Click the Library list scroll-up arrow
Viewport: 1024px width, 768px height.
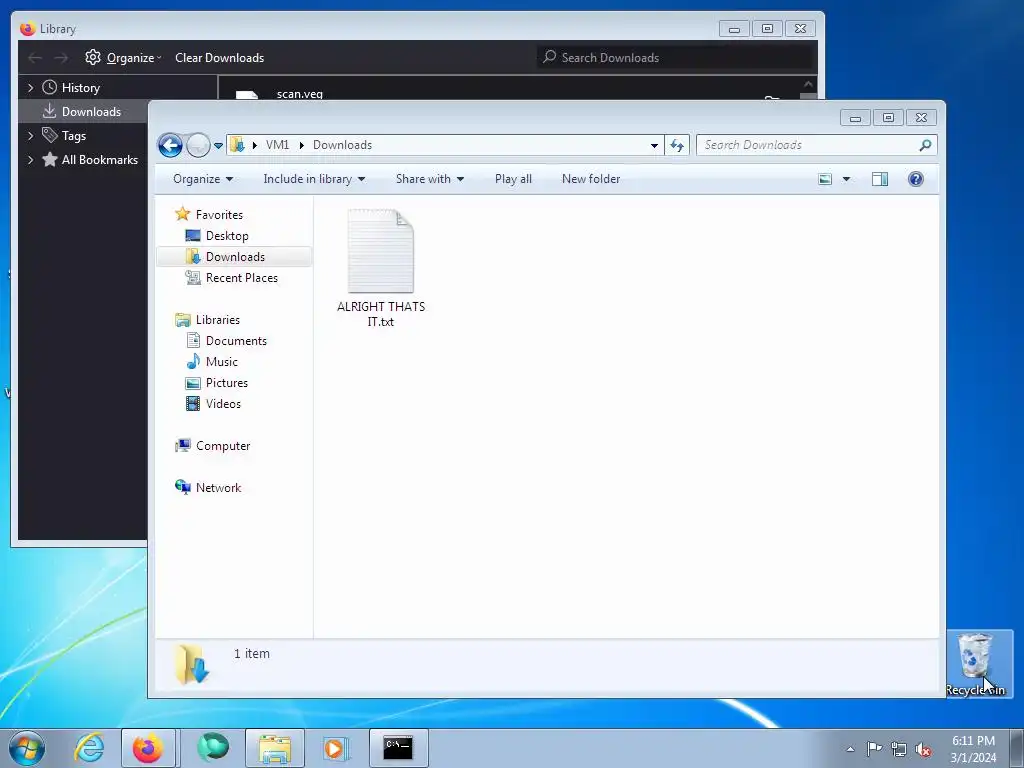tap(808, 84)
